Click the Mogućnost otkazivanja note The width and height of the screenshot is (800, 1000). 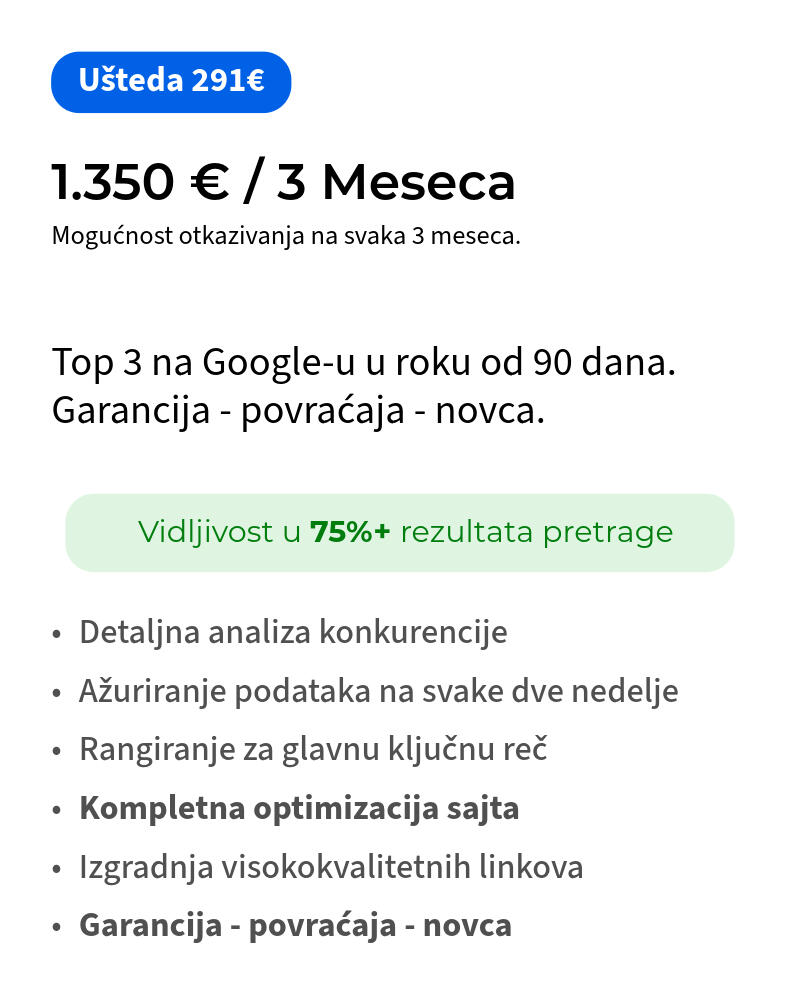(286, 237)
